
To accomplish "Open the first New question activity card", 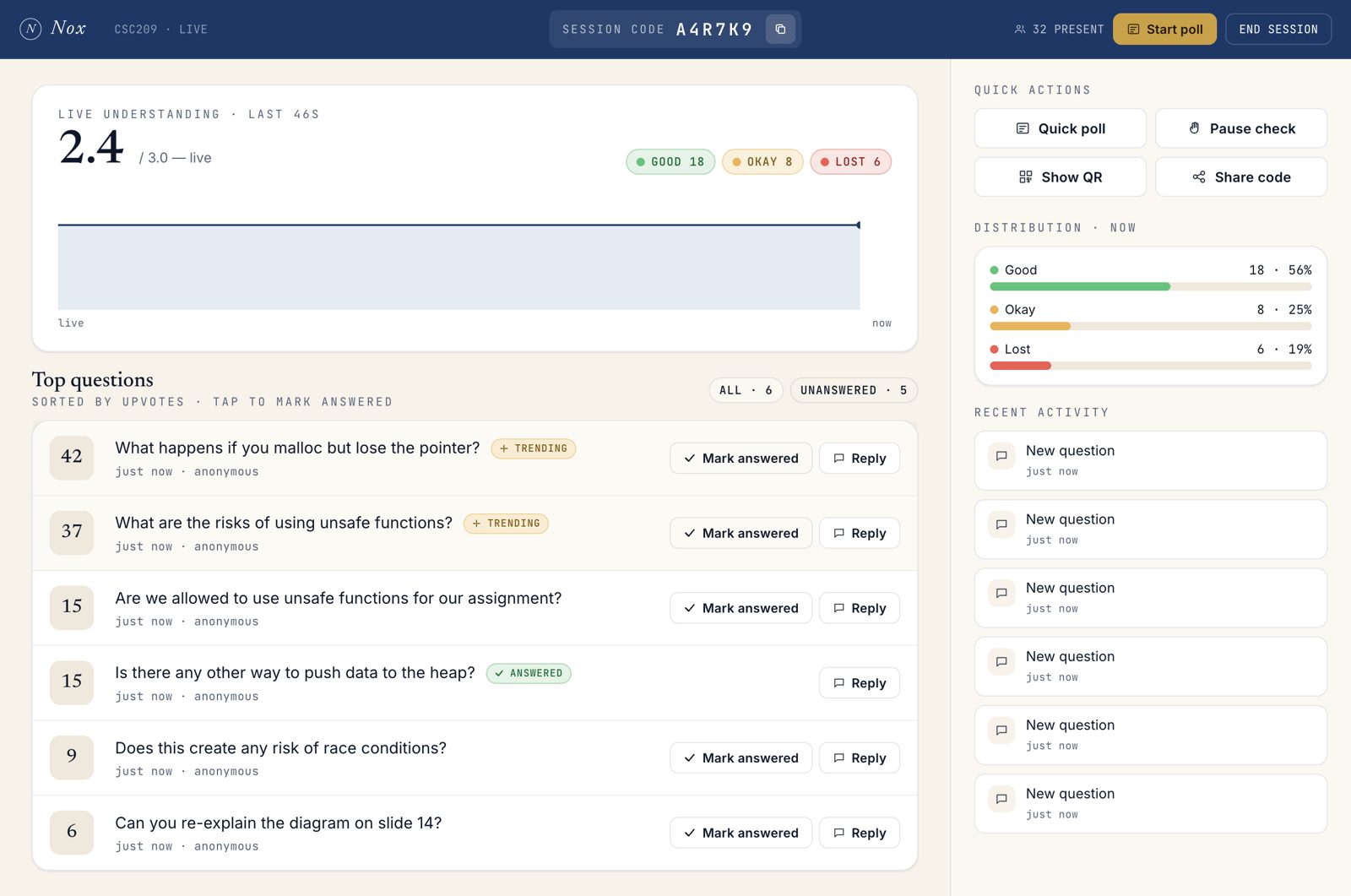I will point(1150,460).
